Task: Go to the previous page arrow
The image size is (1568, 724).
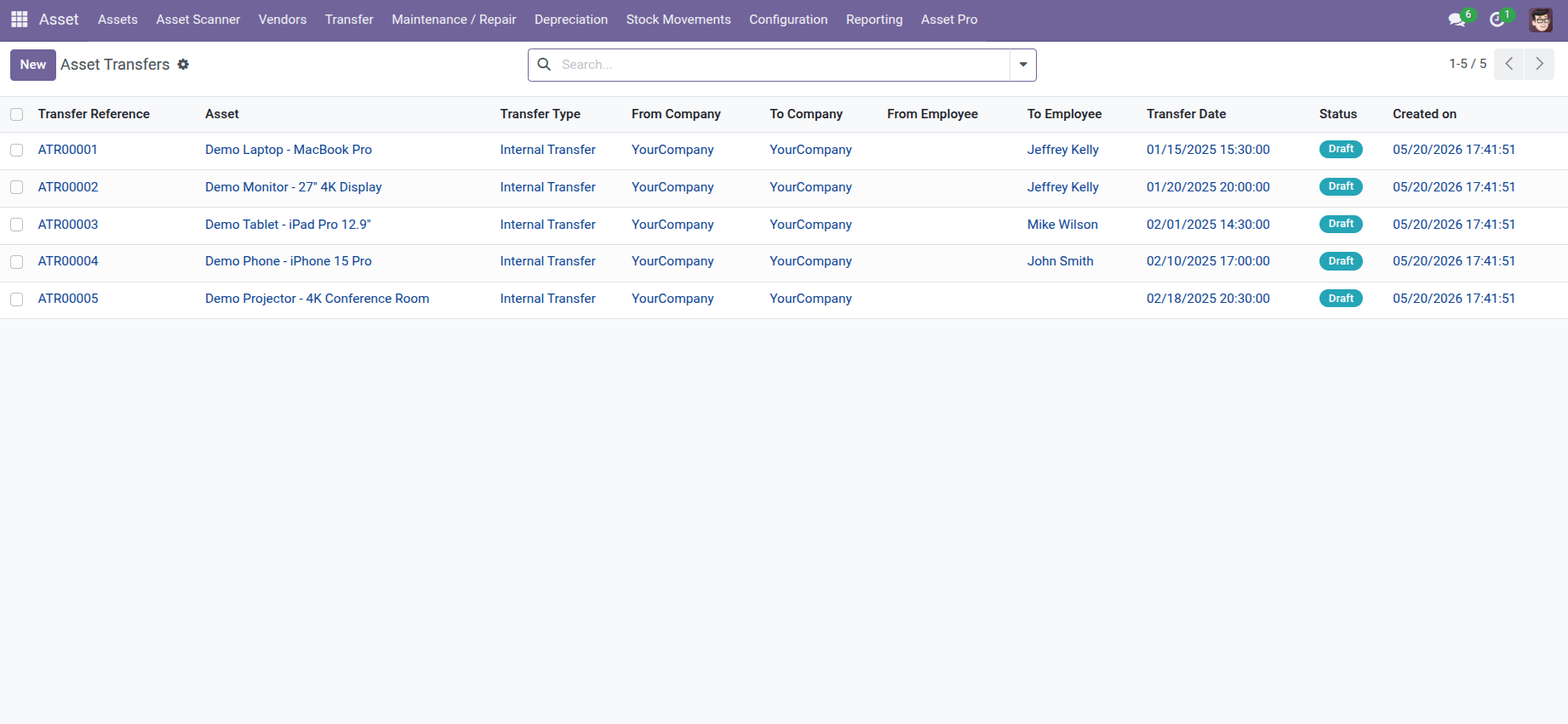Action: pos(1508,64)
